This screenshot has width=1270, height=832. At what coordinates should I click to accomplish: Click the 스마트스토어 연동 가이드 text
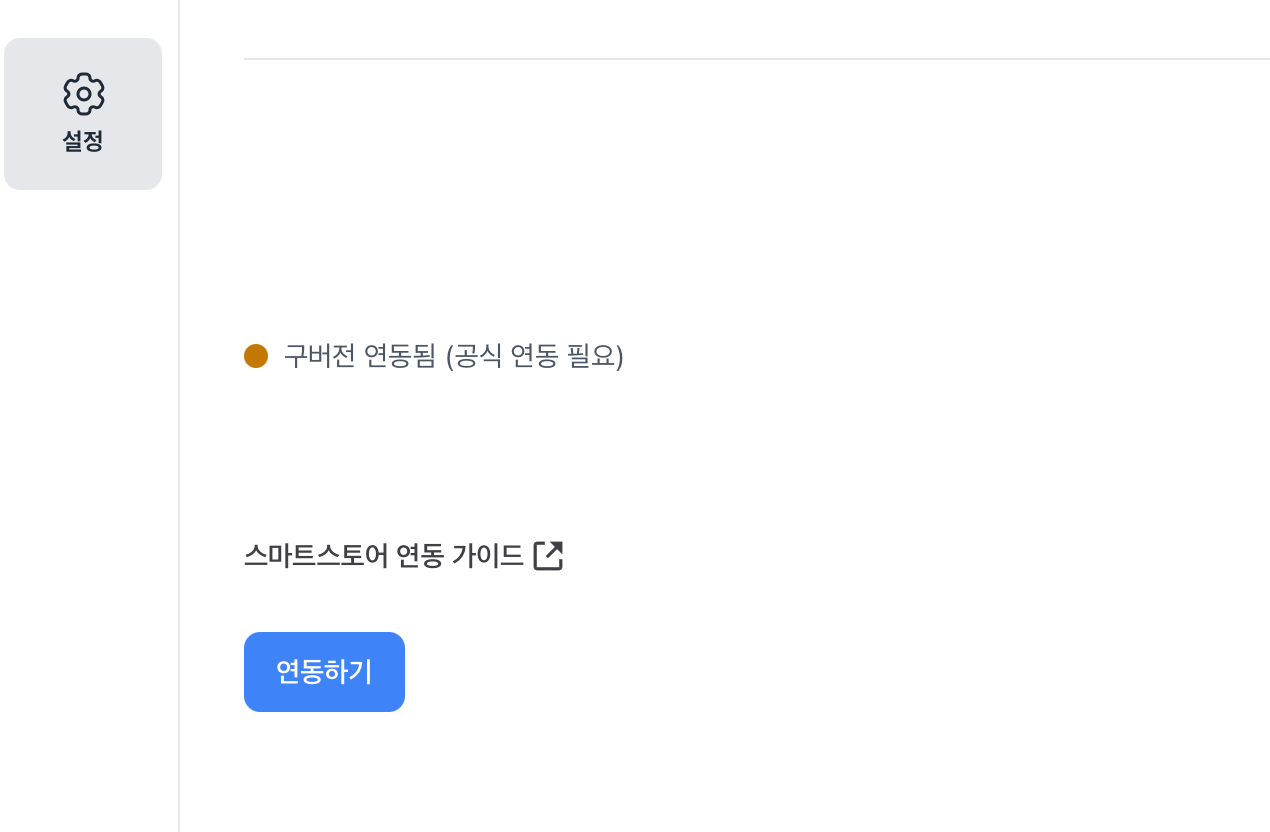(x=384, y=555)
